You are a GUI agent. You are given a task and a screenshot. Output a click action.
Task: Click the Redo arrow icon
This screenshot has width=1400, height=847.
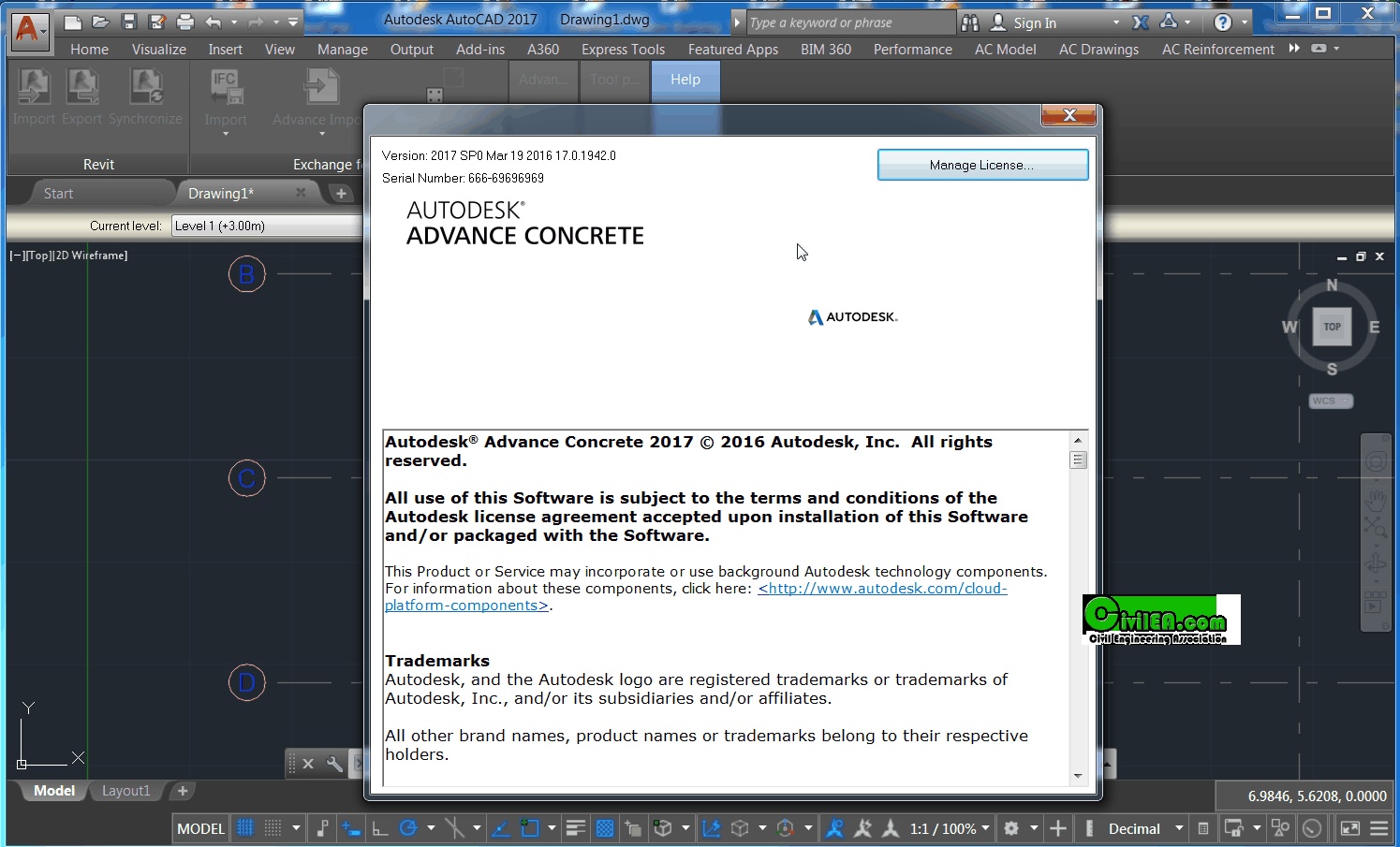tap(256, 22)
